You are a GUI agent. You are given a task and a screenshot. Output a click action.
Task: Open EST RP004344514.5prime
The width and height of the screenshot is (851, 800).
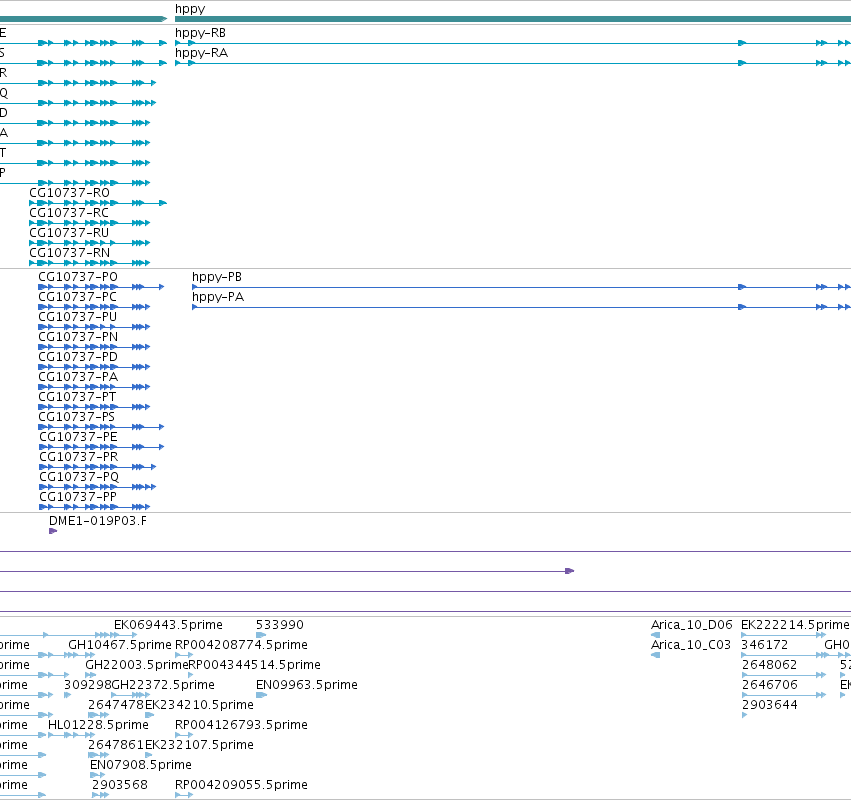(254, 665)
